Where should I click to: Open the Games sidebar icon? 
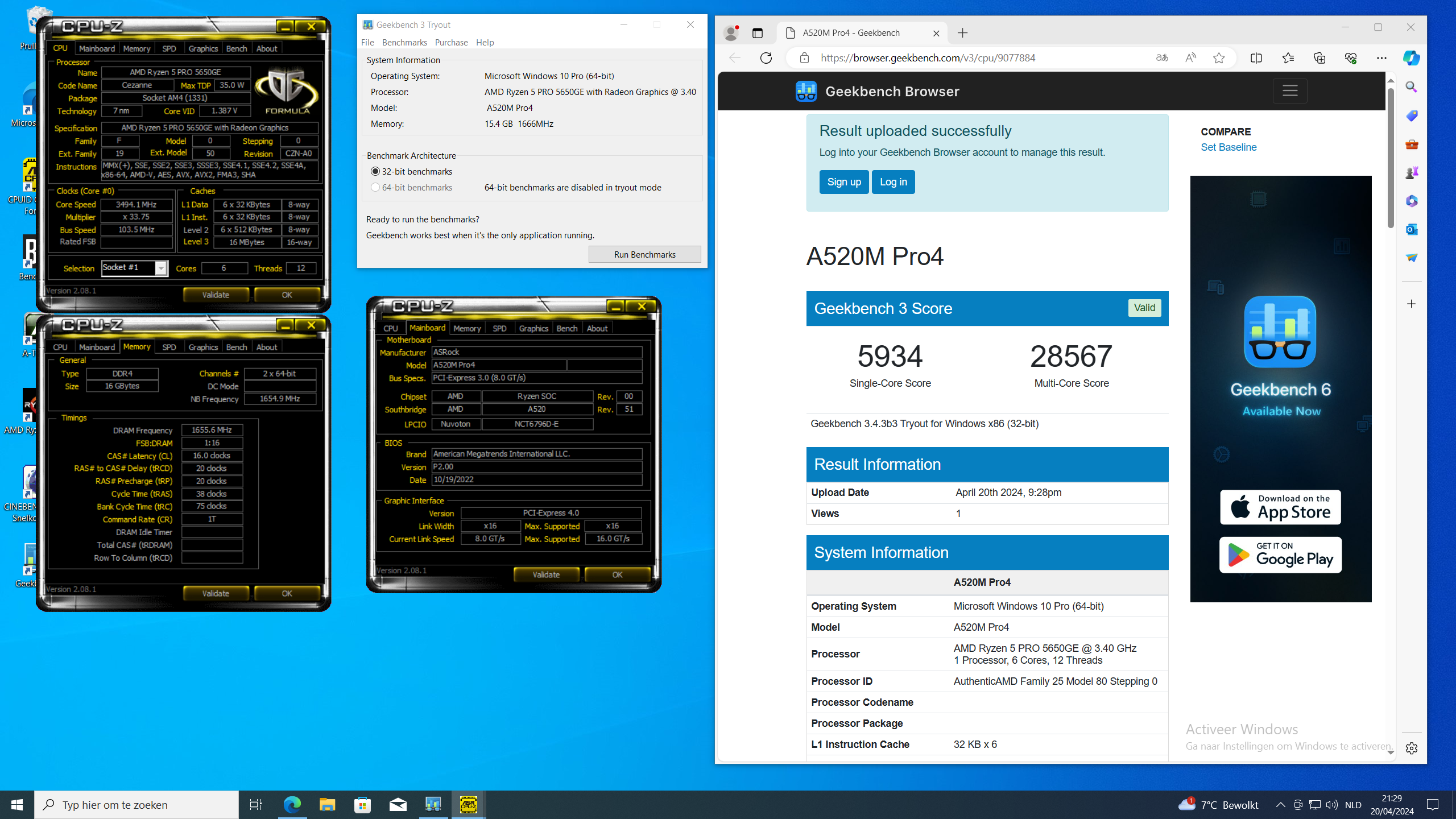pos(1412,172)
